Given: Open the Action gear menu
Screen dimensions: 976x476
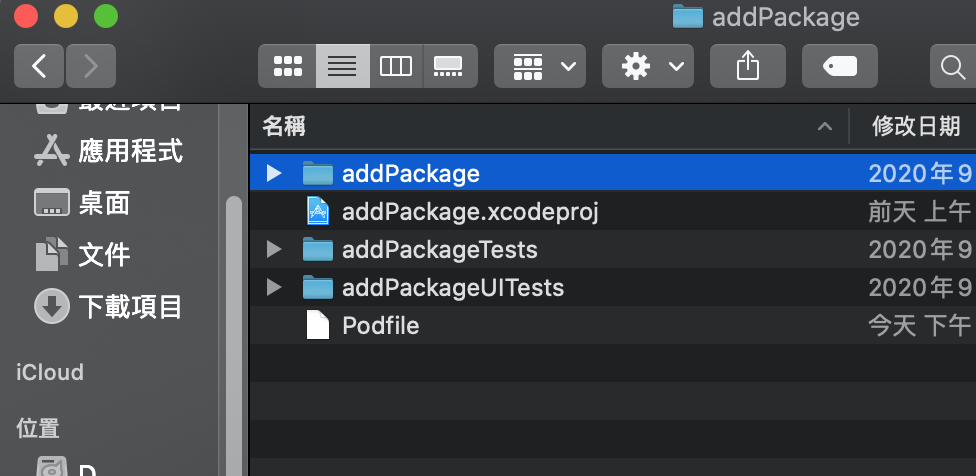Looking at the screenshot, I should point(648,67).
